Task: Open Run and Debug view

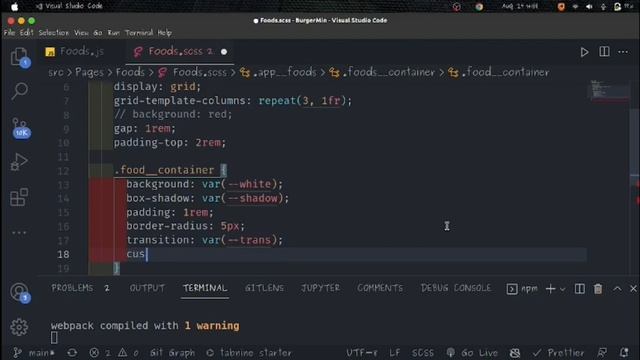Action: point(19,162)
